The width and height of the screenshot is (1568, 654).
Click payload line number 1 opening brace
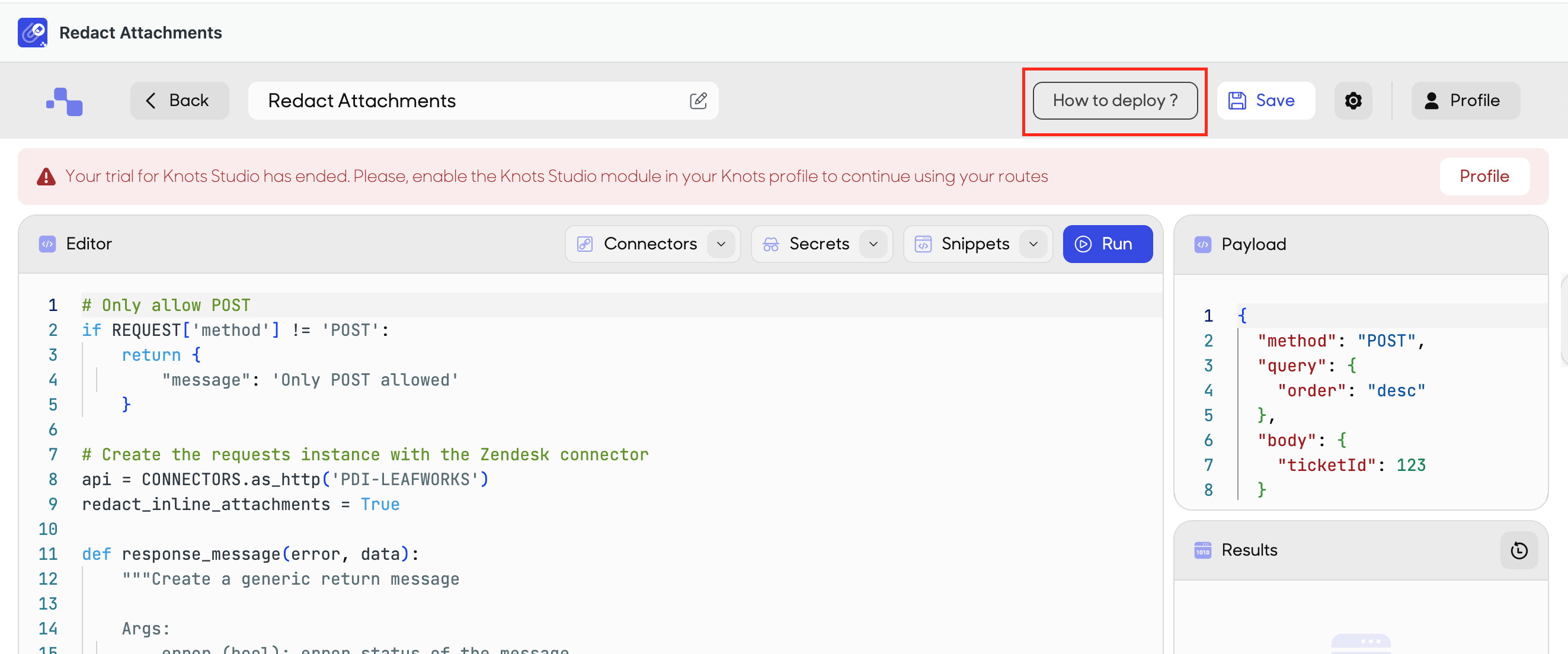click(x=1241, y=316)
